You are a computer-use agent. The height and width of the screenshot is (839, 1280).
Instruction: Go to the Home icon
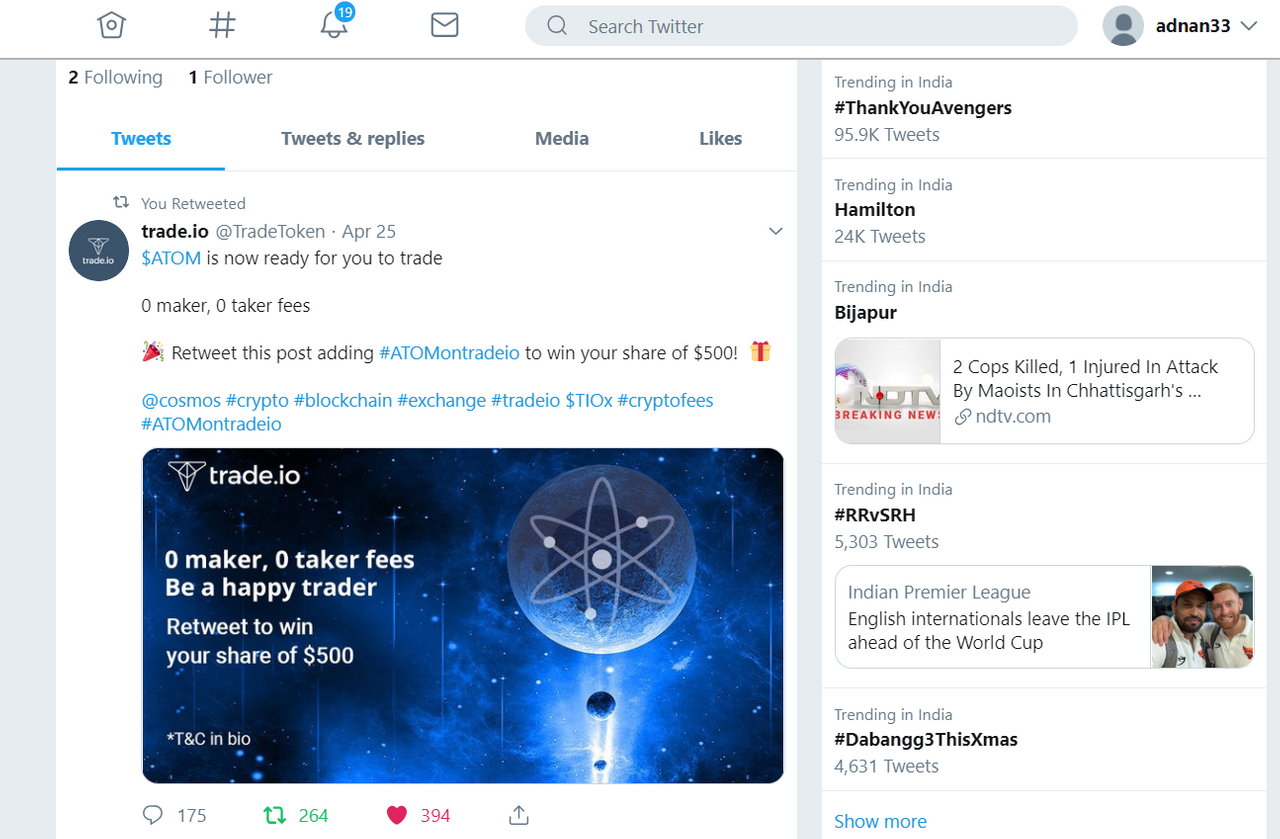[111, 25]
